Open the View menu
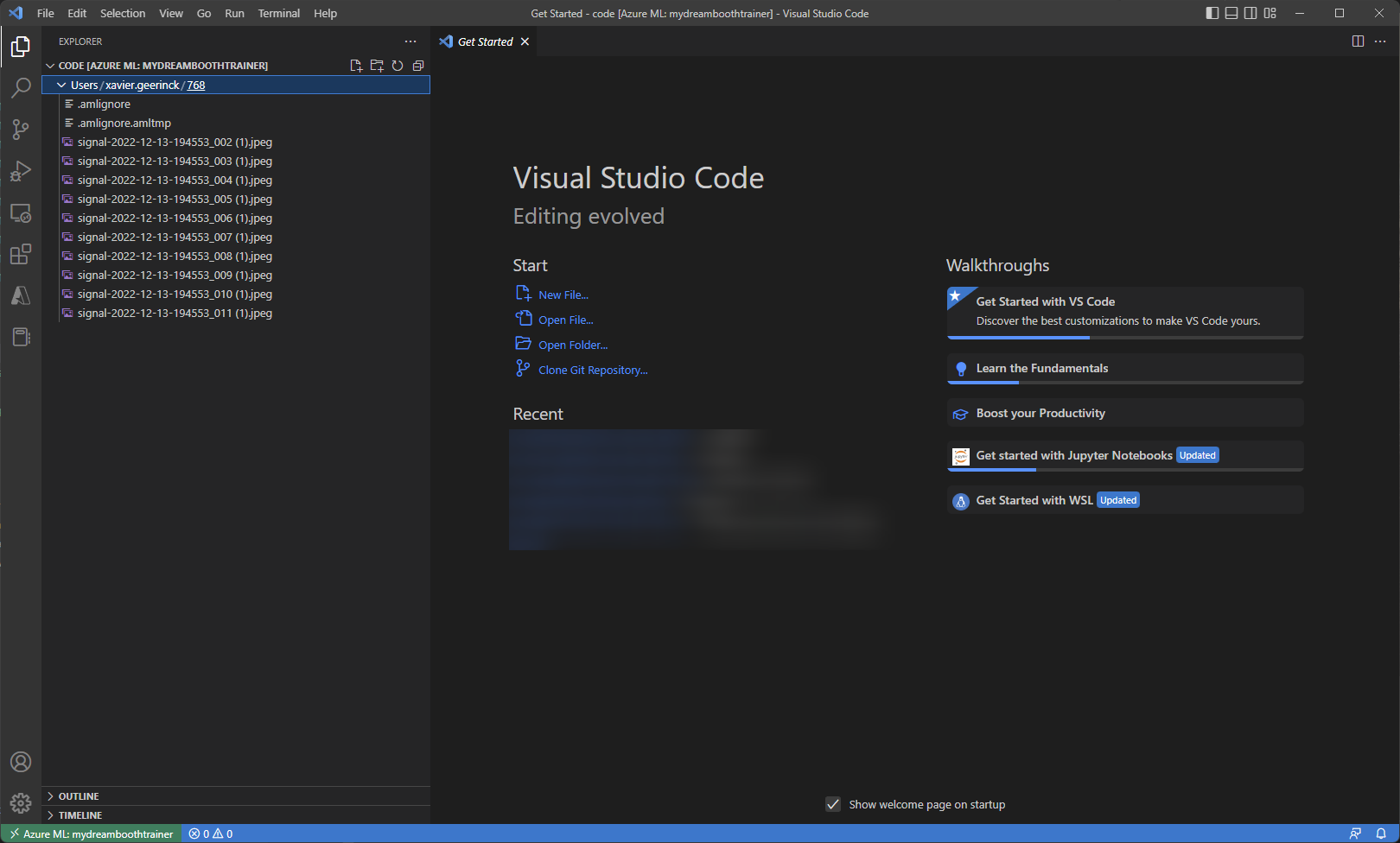1400x843 pixels. pyautogui.click(x=171, y=13)
